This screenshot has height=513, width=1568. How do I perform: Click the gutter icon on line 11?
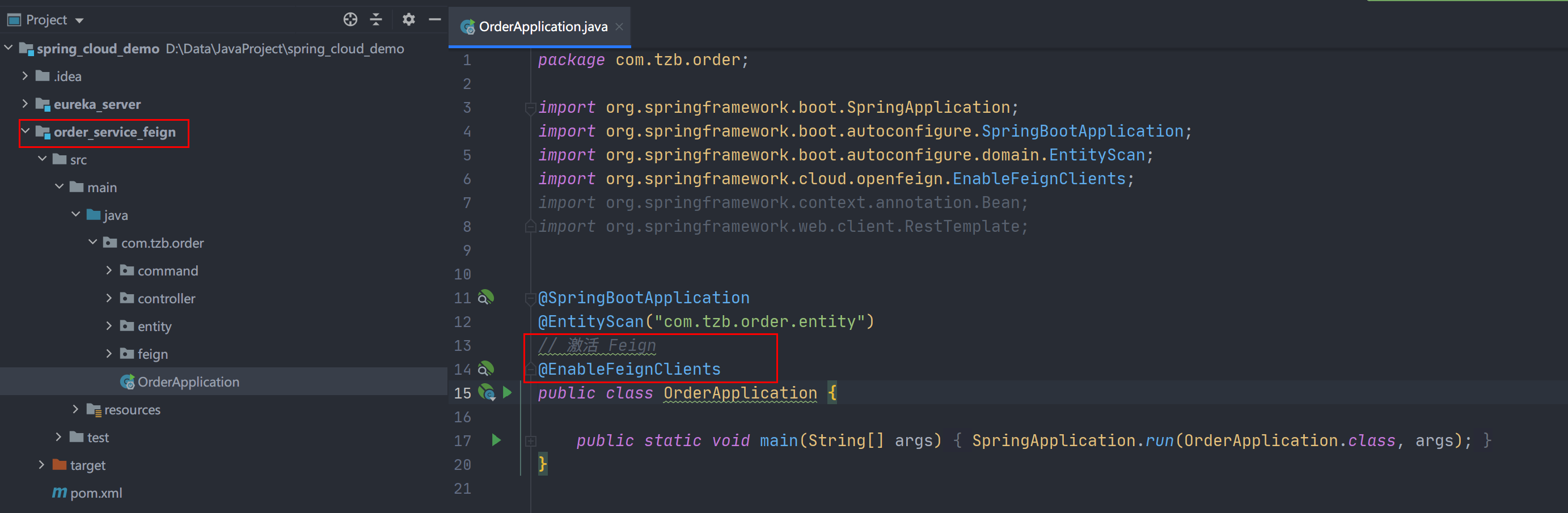pos(486,298)
